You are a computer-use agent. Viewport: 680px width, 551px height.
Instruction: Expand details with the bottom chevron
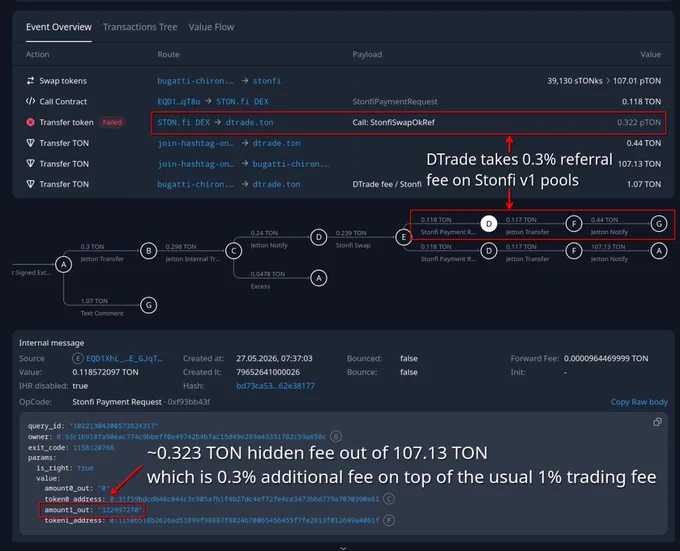coord(343,548)
